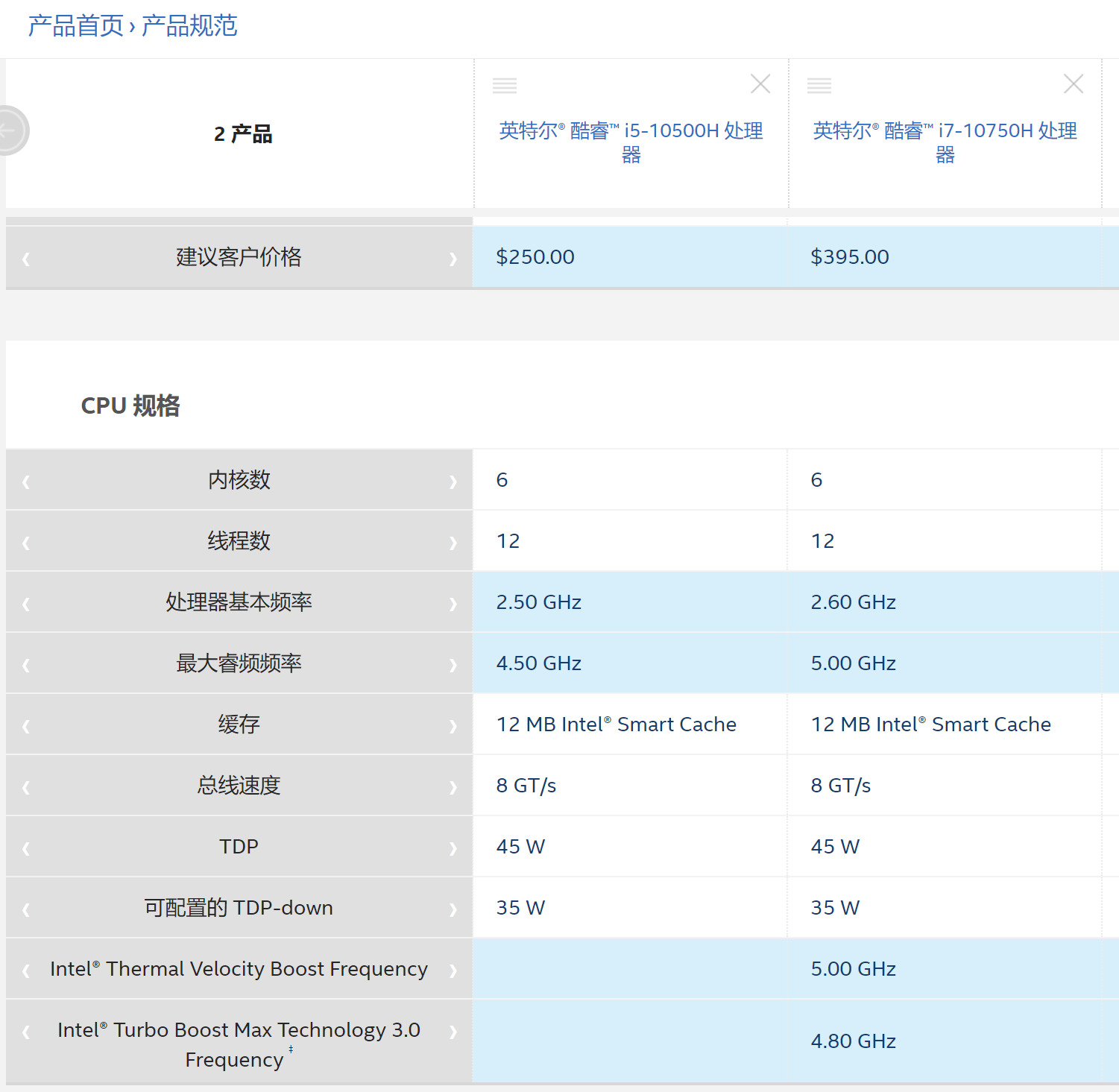Click the chevron on Intel Thermal Velocity Boost row
The width and height of the screenshot is (1119, 1092).
(453, 969)
